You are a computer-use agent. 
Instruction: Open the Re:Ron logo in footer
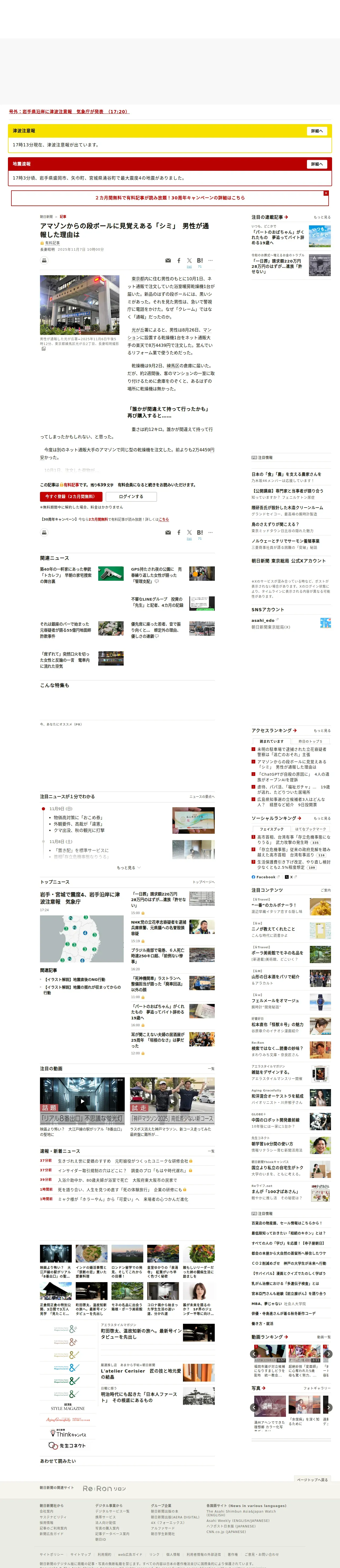pyautogui.click(x=104, y=1488)
